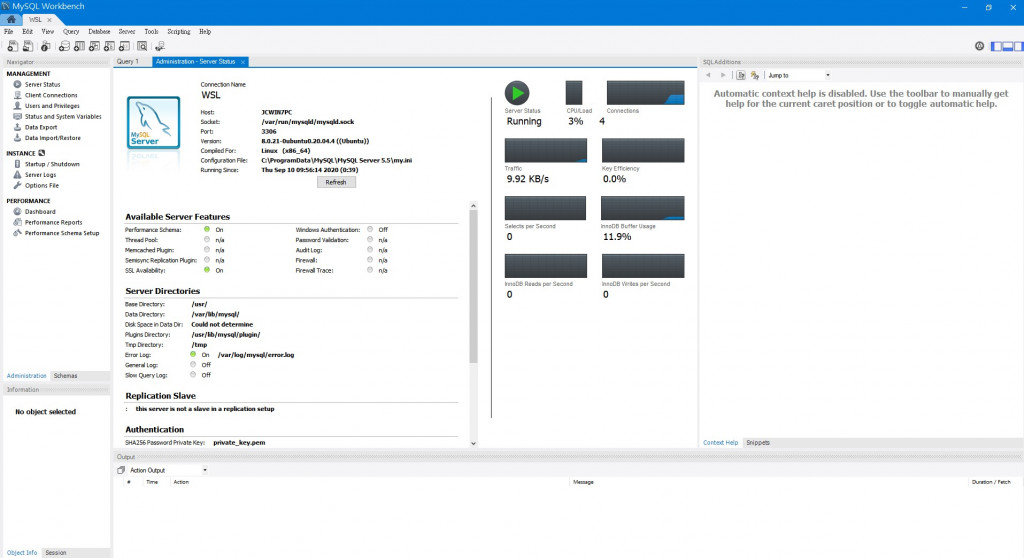Open Client Connections in Navigator

tap(51, 95)
